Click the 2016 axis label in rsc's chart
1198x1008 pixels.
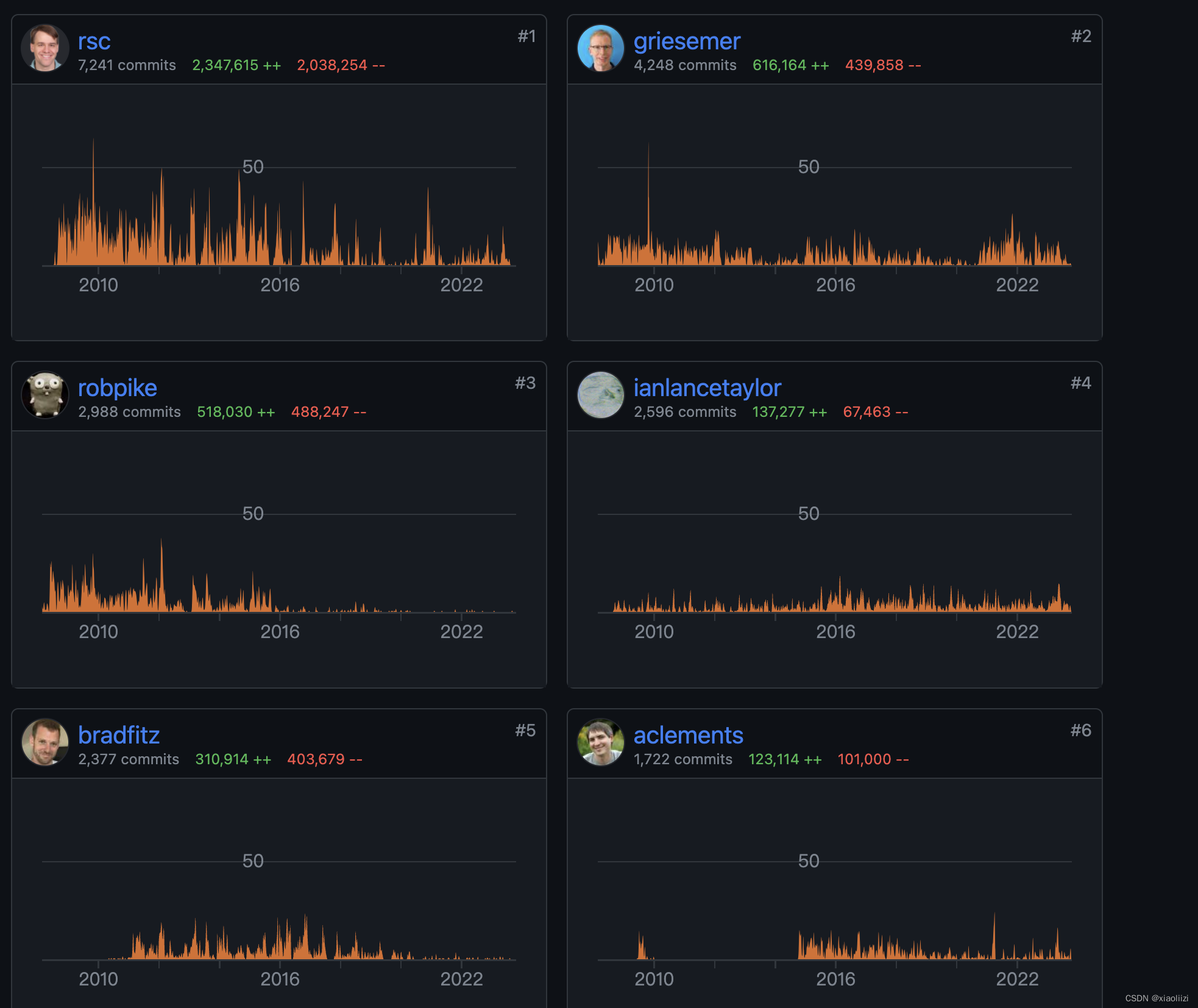(x=280, y=285)
